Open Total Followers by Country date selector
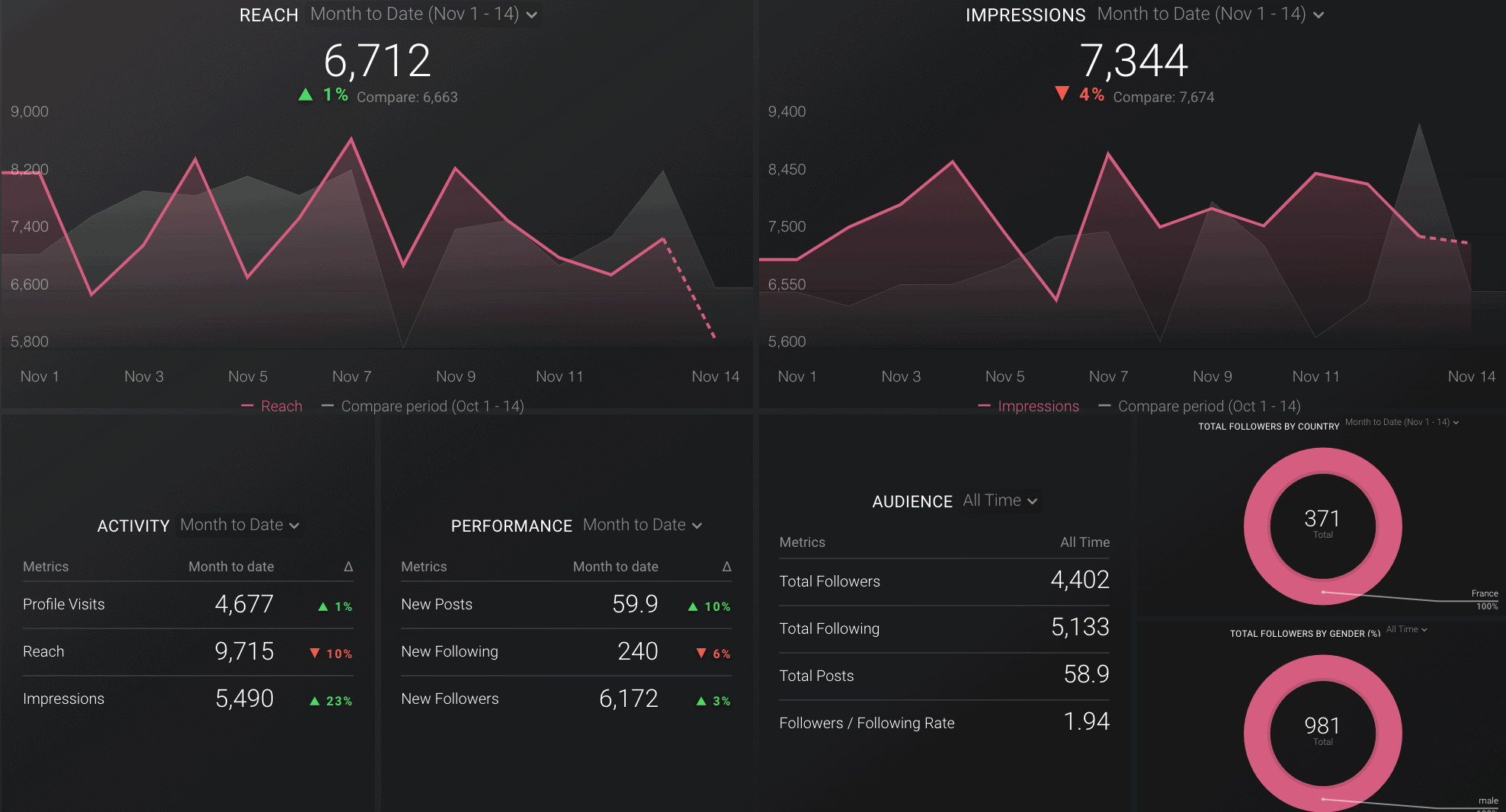The height and width of the screenshot is (812, 1506). click(x=1401, y=422)
